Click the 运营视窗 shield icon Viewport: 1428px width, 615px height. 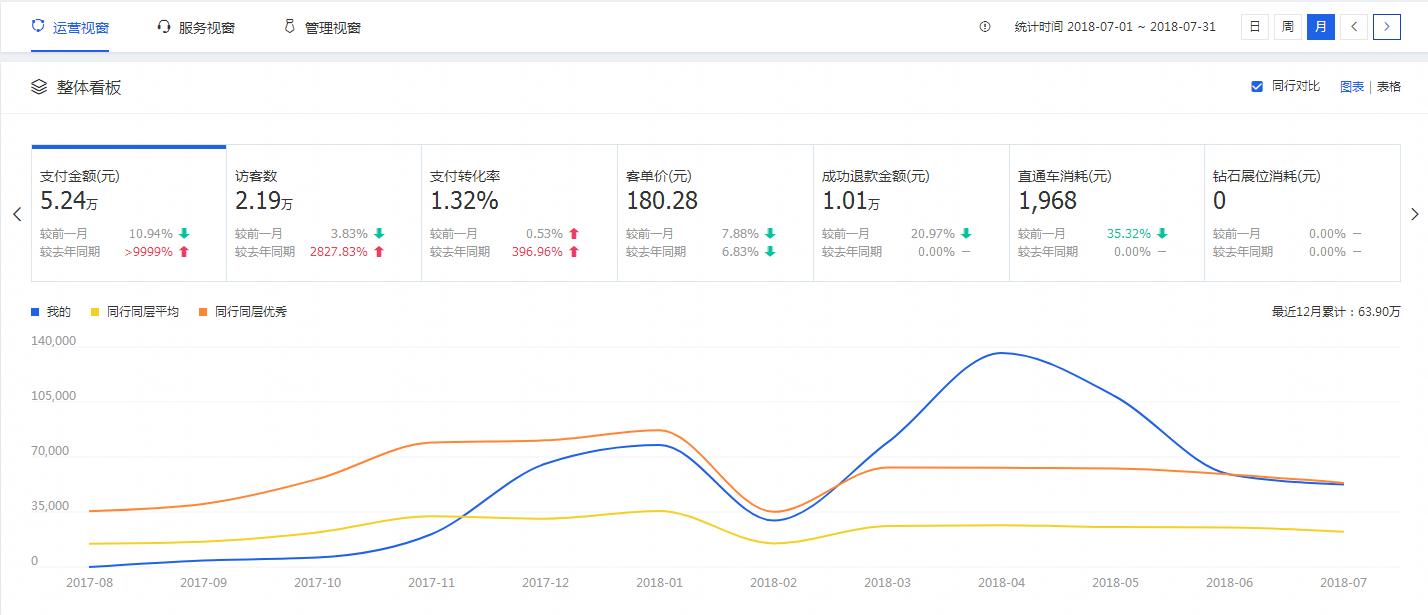tap(38, 26)
